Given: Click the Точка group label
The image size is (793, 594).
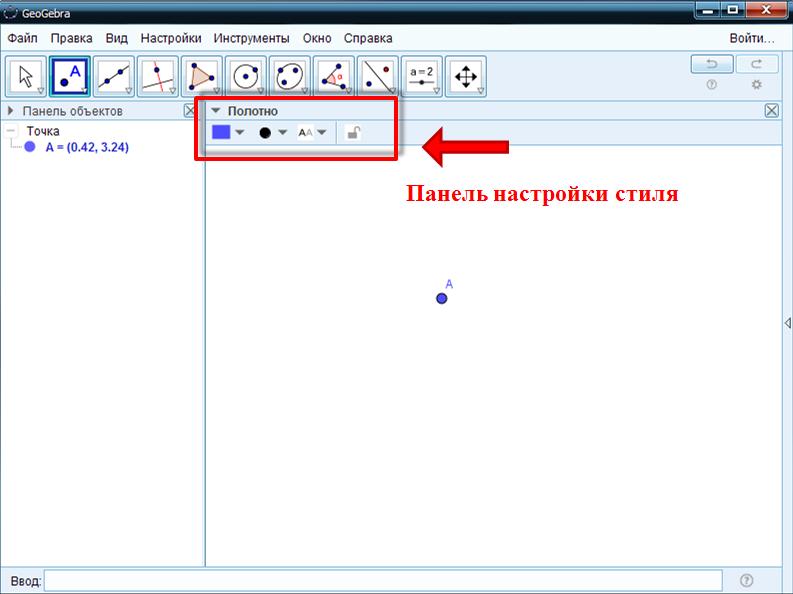Looking at the screenshot, I should pos(43,131).
